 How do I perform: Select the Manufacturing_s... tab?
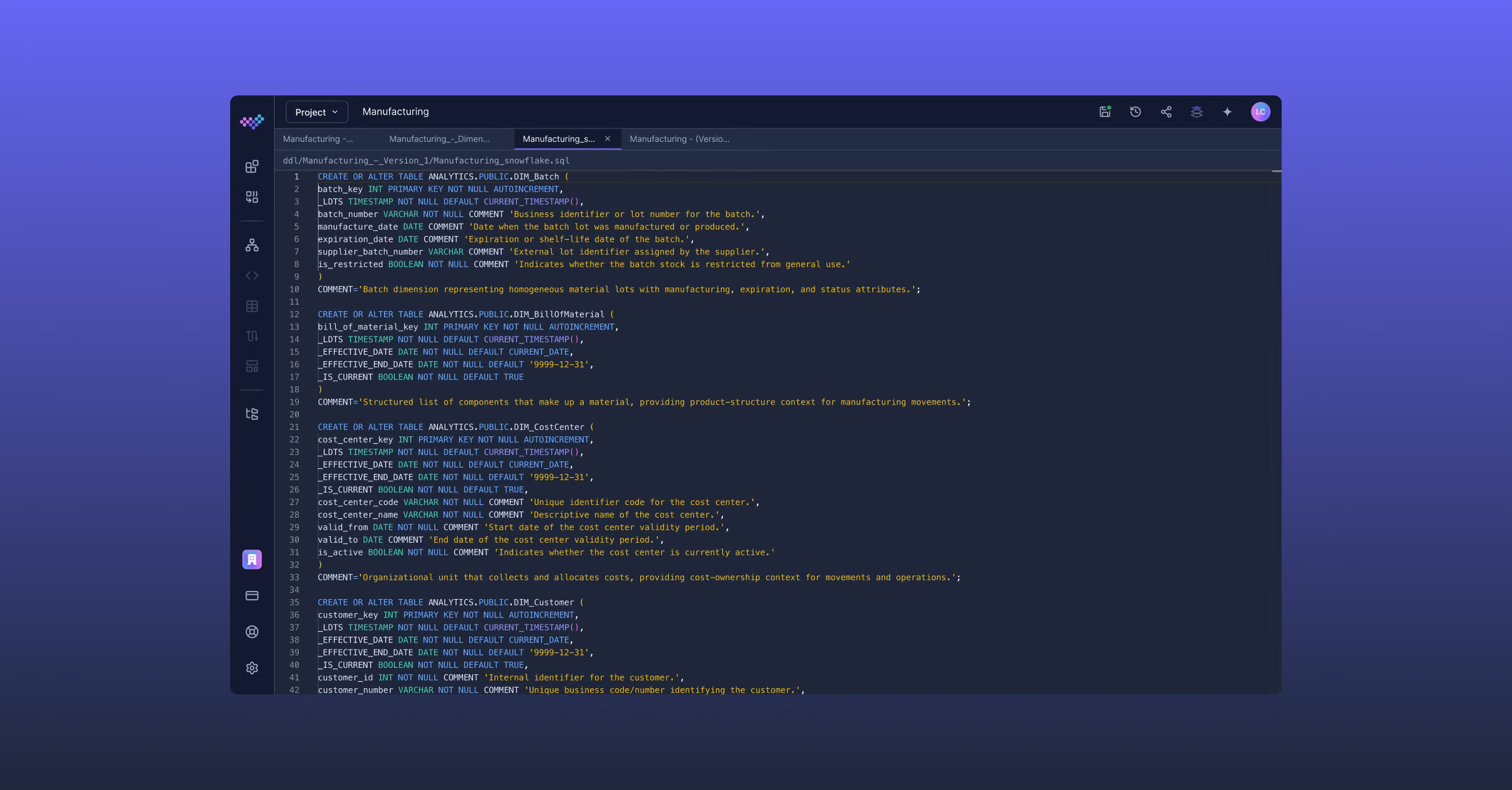tap(559, 139)
